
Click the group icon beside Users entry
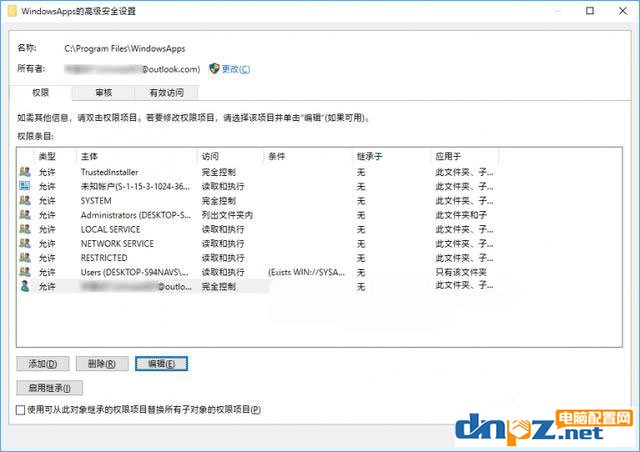(25, 272)
